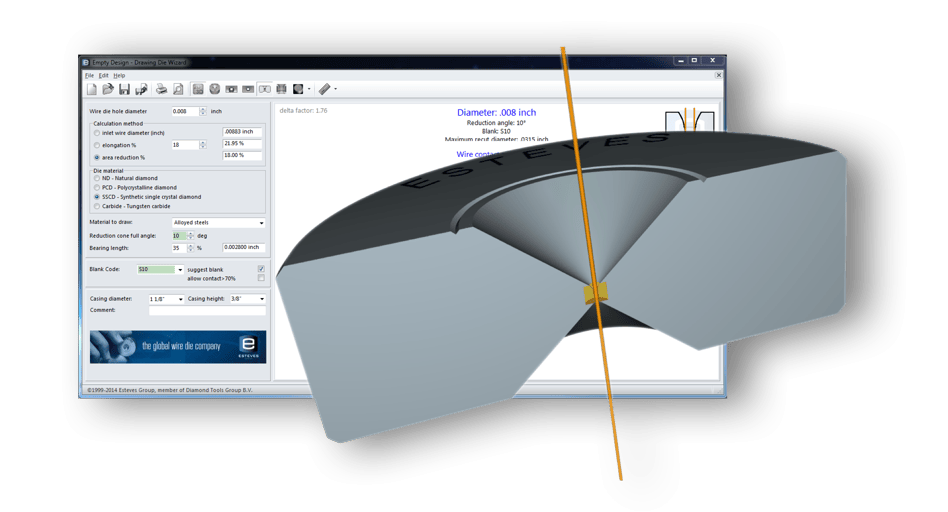Click the Bearing length percent field
Image resolution: width=948 pixels, height=512 pixels.
[x=179, y=248]
